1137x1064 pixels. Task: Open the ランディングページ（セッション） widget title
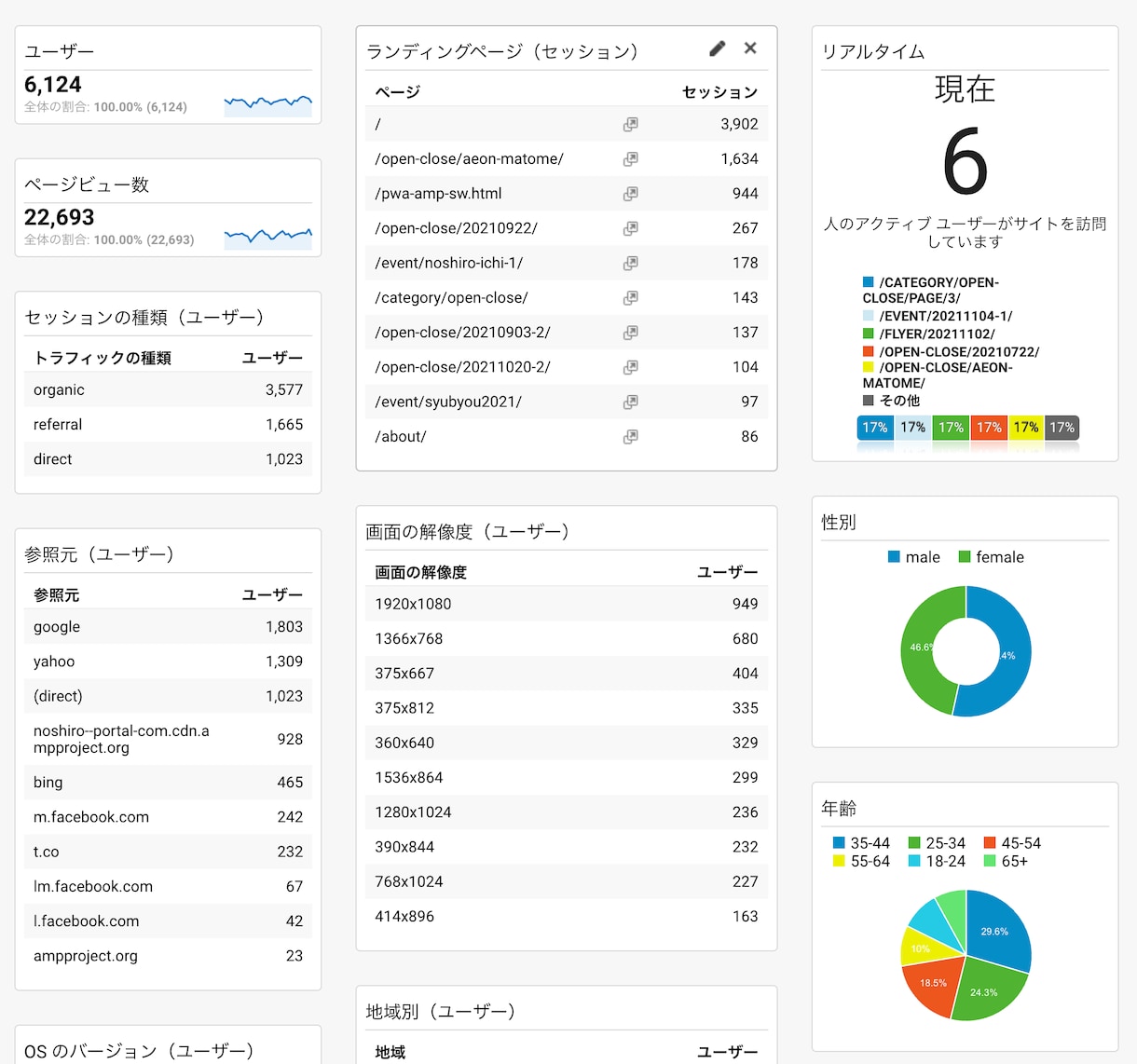[501, 52]
